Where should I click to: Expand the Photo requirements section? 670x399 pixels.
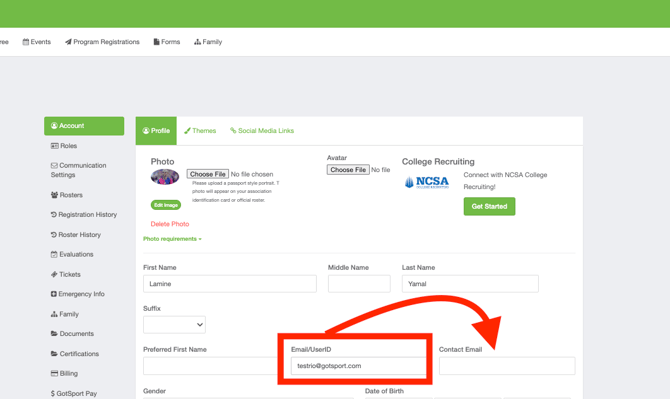172,239
